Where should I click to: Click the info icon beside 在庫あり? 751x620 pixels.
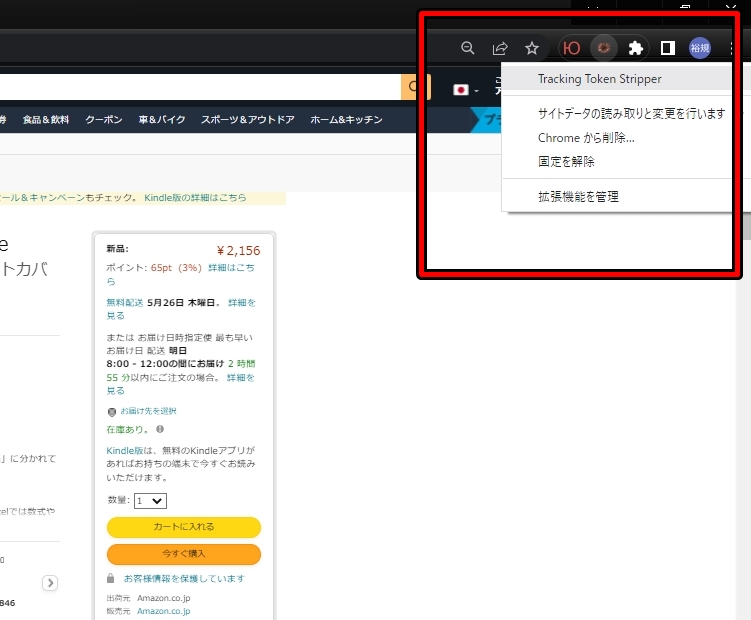coord(160,429)
